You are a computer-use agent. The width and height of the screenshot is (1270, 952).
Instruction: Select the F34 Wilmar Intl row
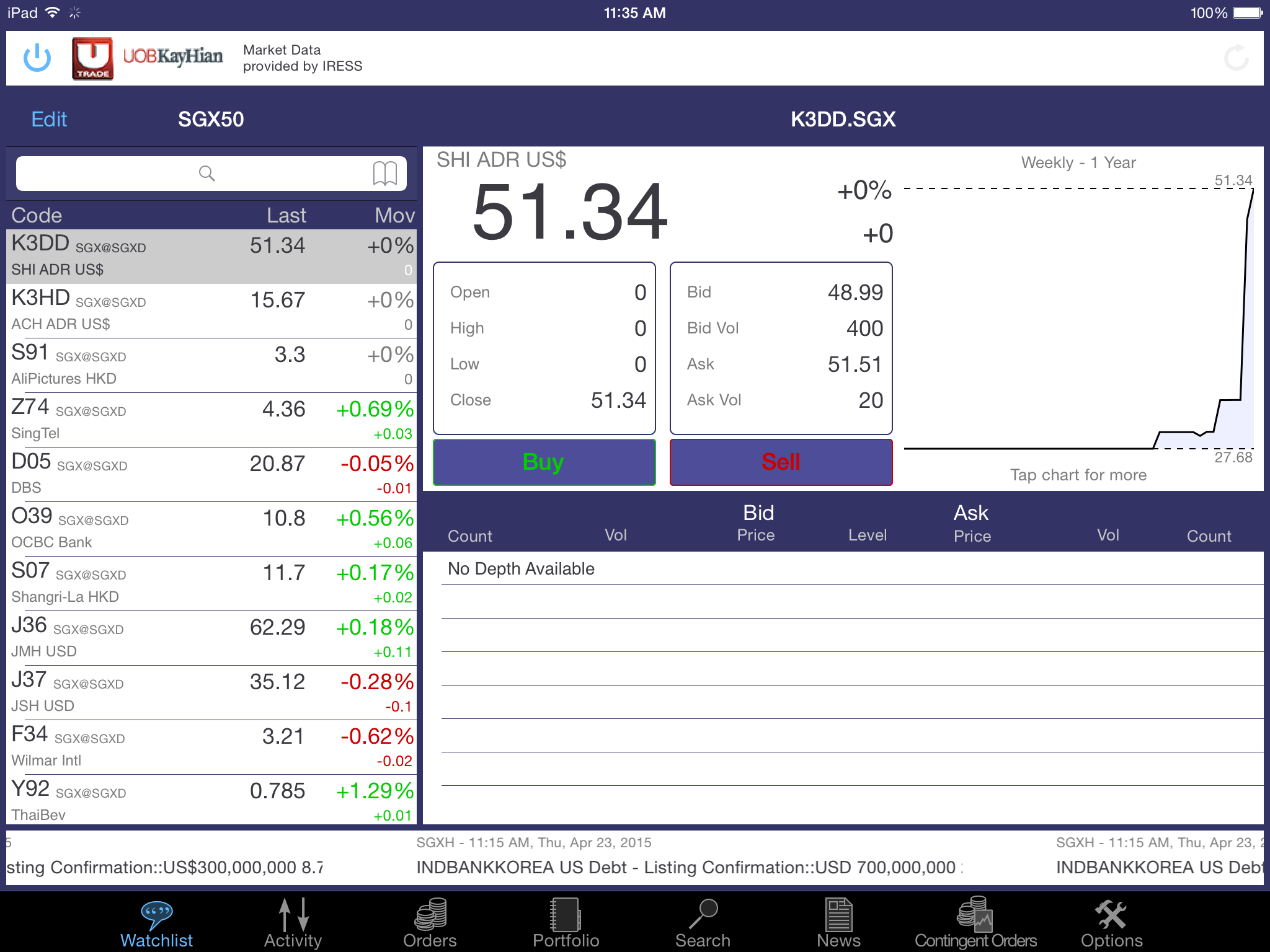[x=211, y=747]
